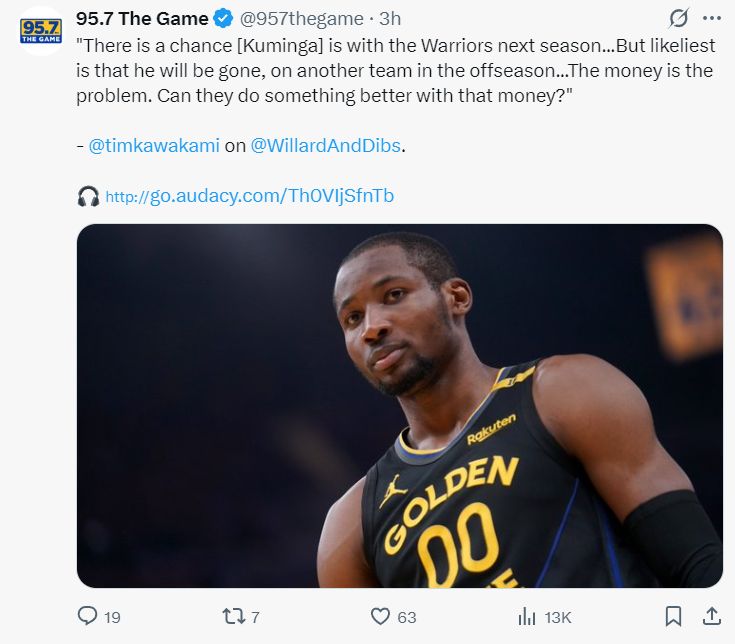
Task: Bookmark this tweet
Action: pyautogui.click(x=674, y=616)
